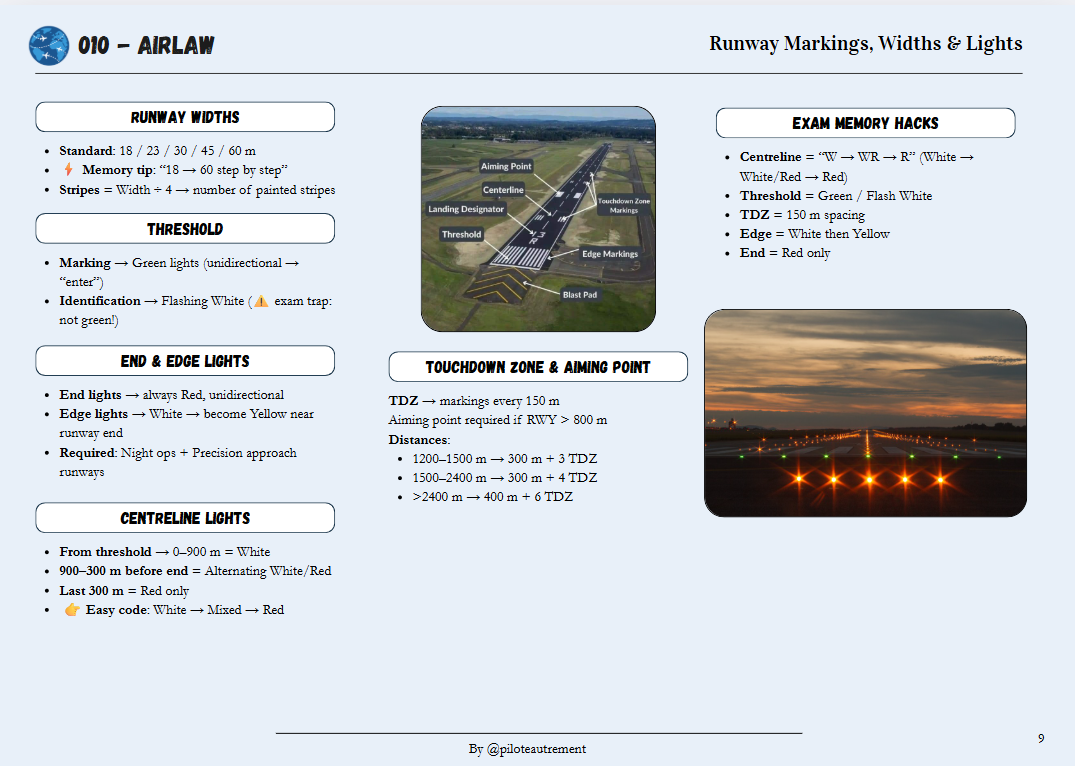This screenshot has height=766, width=1075.
Task: Click the End & Edge Lights heading
Action: pos(185,361)
